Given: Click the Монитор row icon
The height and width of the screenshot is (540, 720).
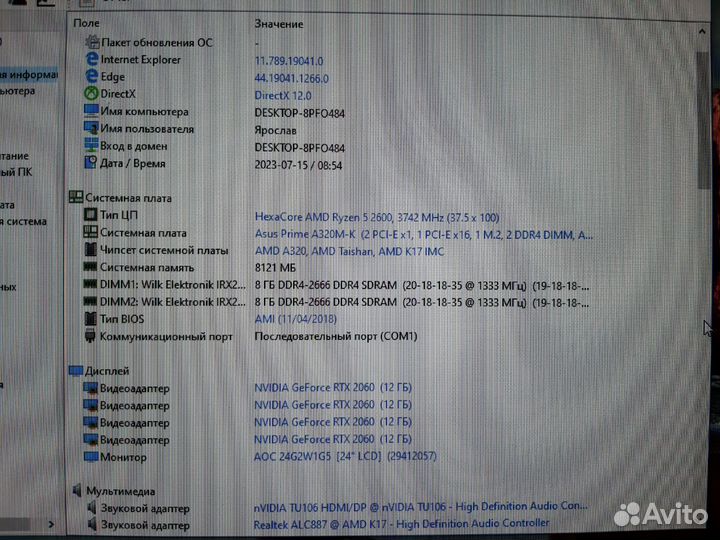Looking at the screenshot, I should coord(90,457).
